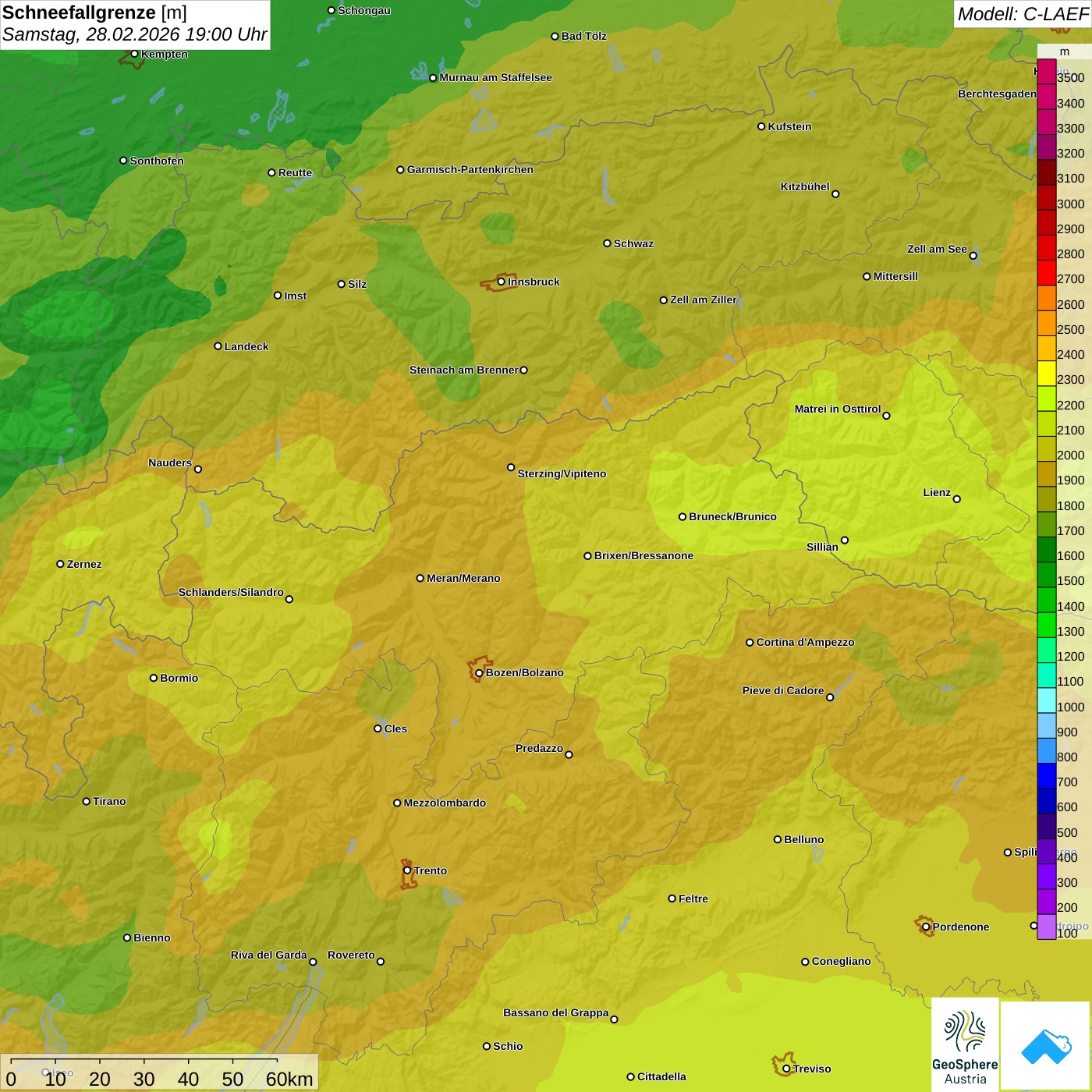The height and width of the screenshot is (1092, 1092).
Task: Click the blue cloud logo icon
Action: coord(1046,1046)
